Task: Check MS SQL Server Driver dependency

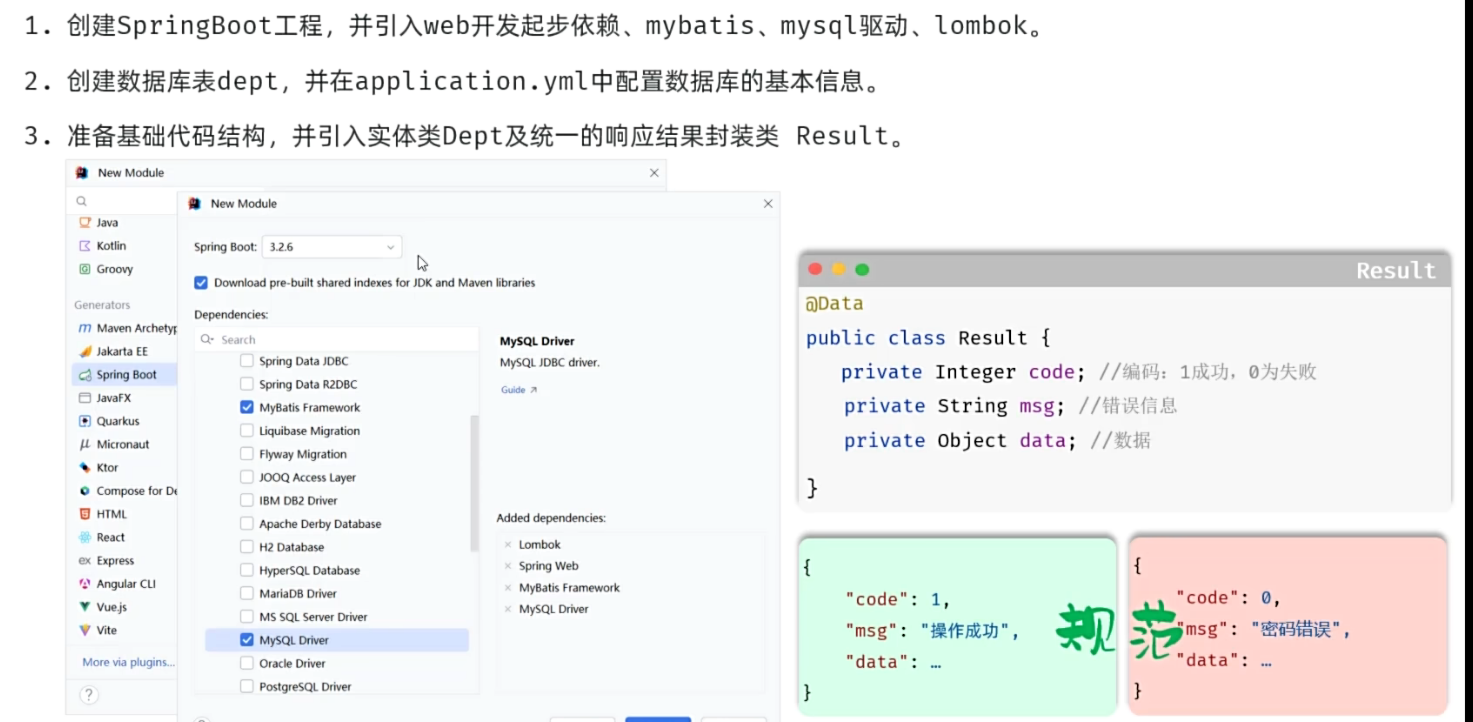Action: pos(247,617)
